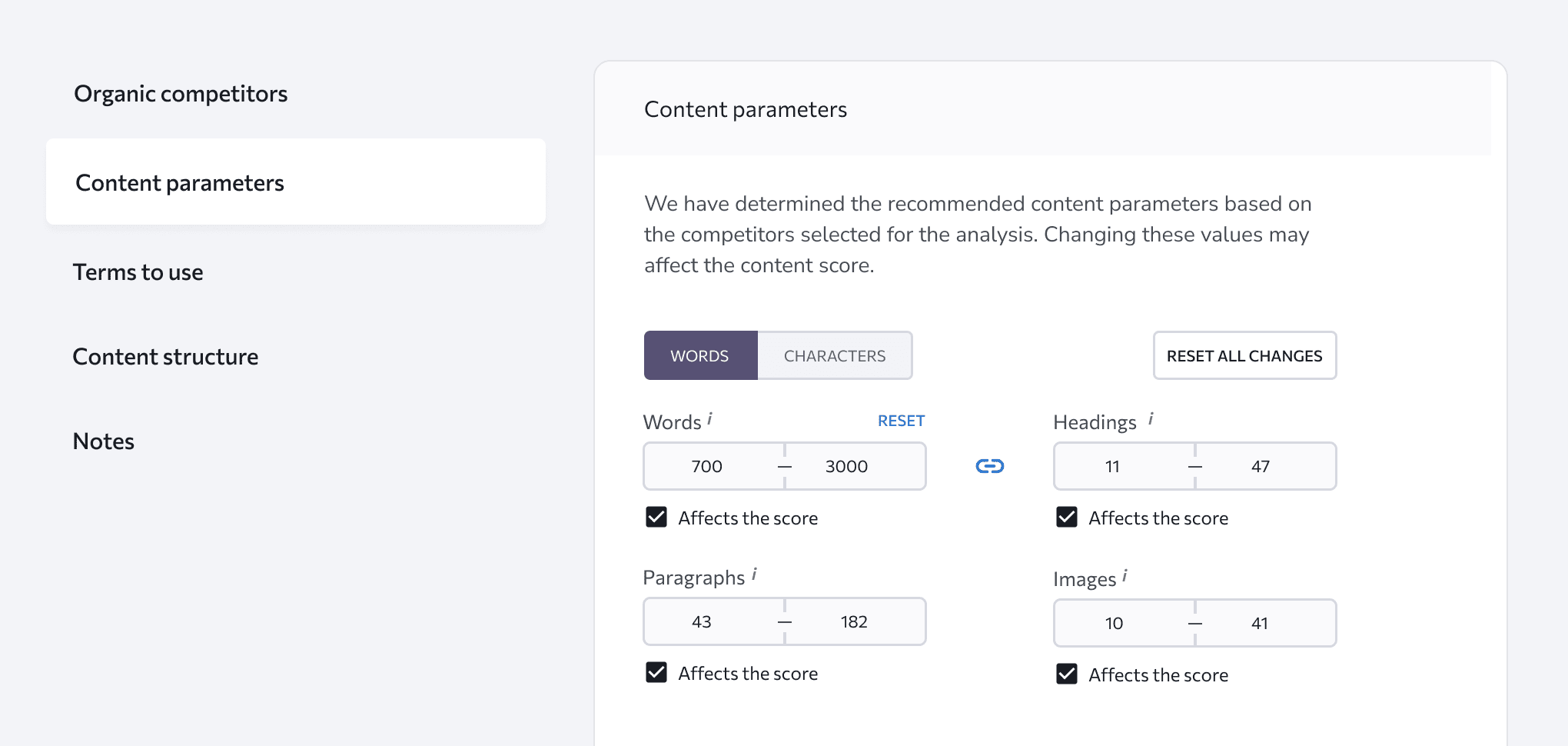Click the minimum words field showing 700
1568x746 pixels.
tap(707, 466)
